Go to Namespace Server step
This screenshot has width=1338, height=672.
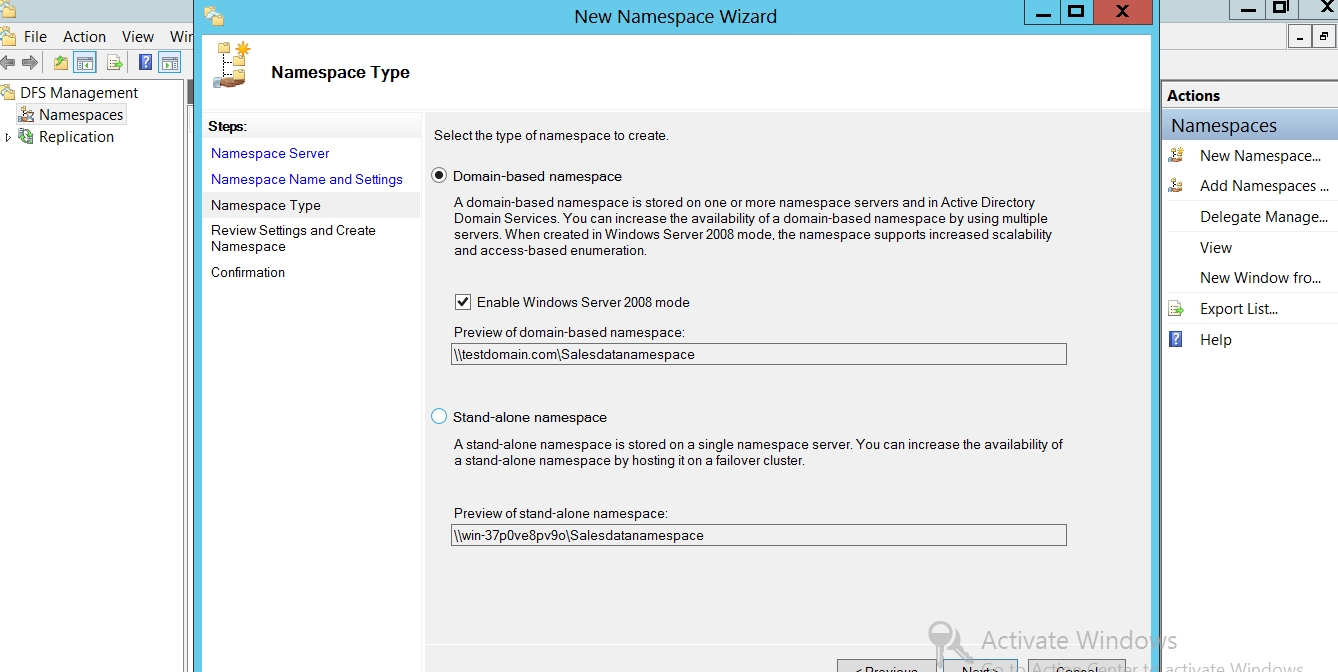click(270, 153)
